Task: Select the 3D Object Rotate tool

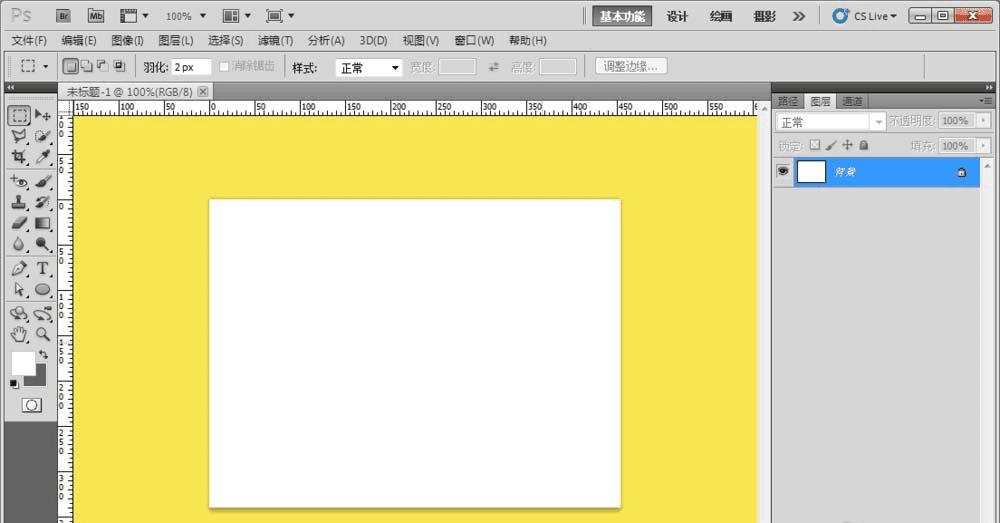Action: pos(19,314)
